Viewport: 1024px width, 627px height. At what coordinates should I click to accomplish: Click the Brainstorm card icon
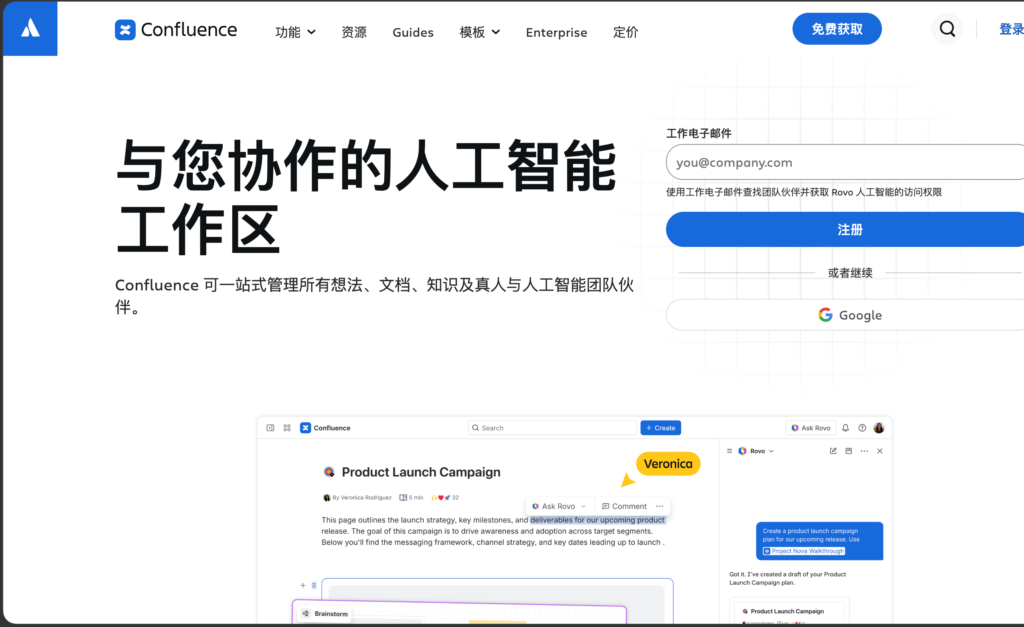point(306,613)
